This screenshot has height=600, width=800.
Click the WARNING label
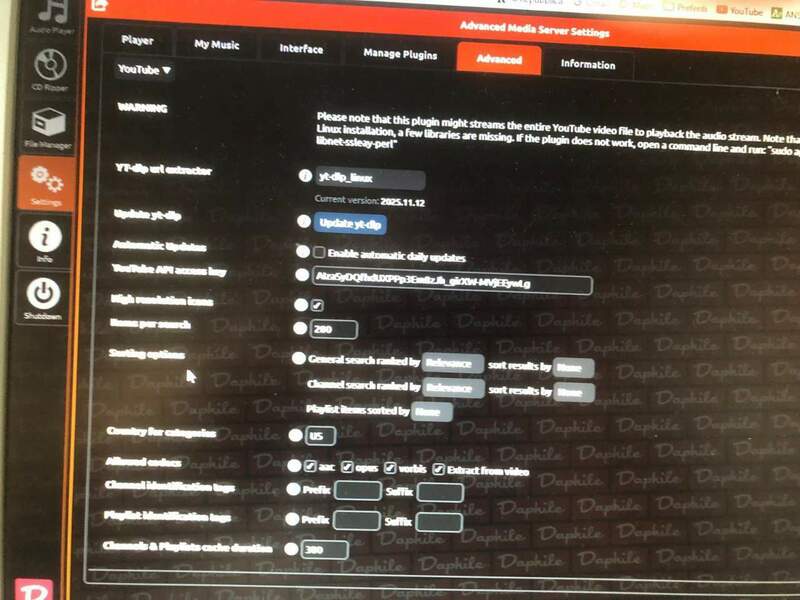coord(142,108)
